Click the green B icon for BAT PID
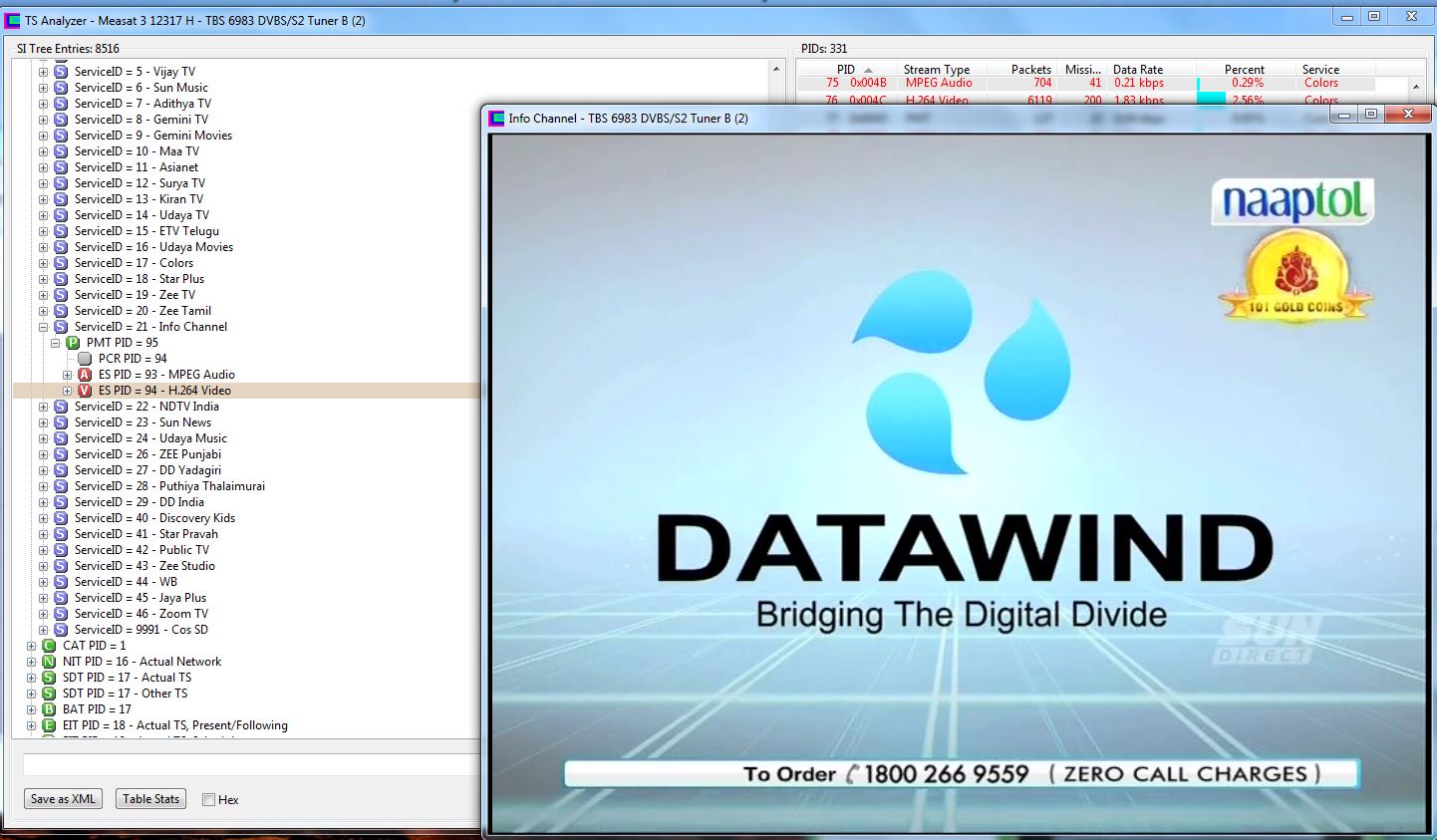The width and height of the screenshot is (1437, 840). [49, 709]
